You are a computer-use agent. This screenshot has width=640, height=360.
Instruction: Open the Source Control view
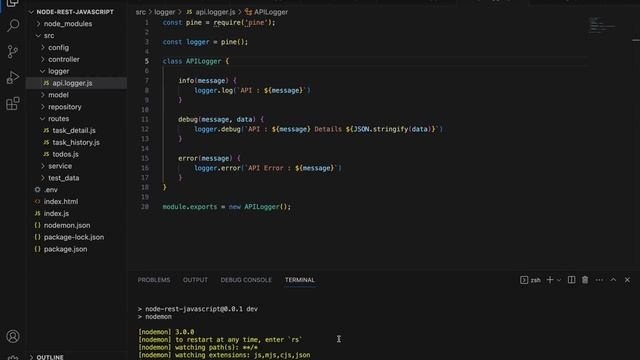tap(13, 51)
